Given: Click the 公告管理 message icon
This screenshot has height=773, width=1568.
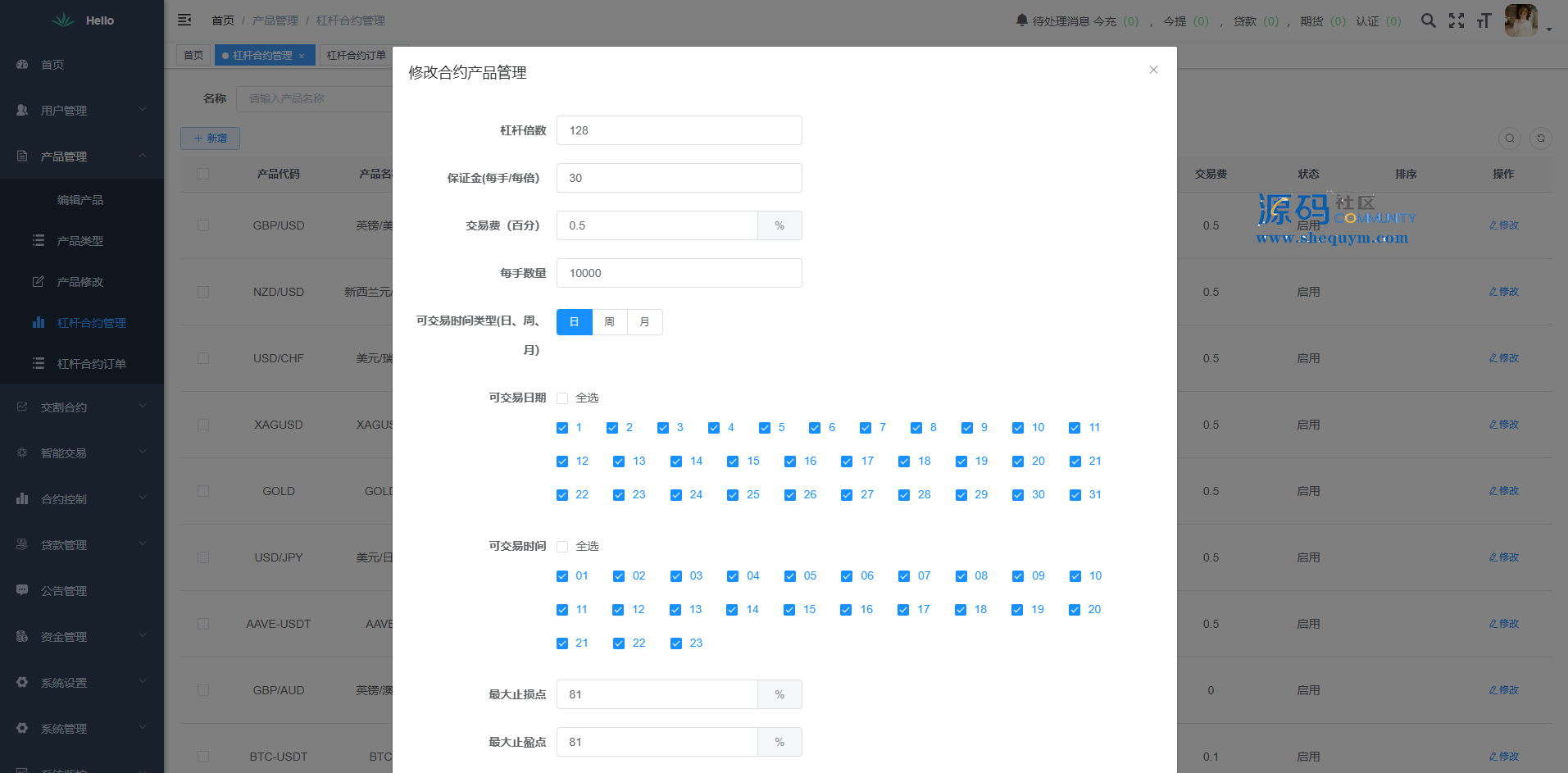Looking at the screenshot, I should [x=22, y=590].
